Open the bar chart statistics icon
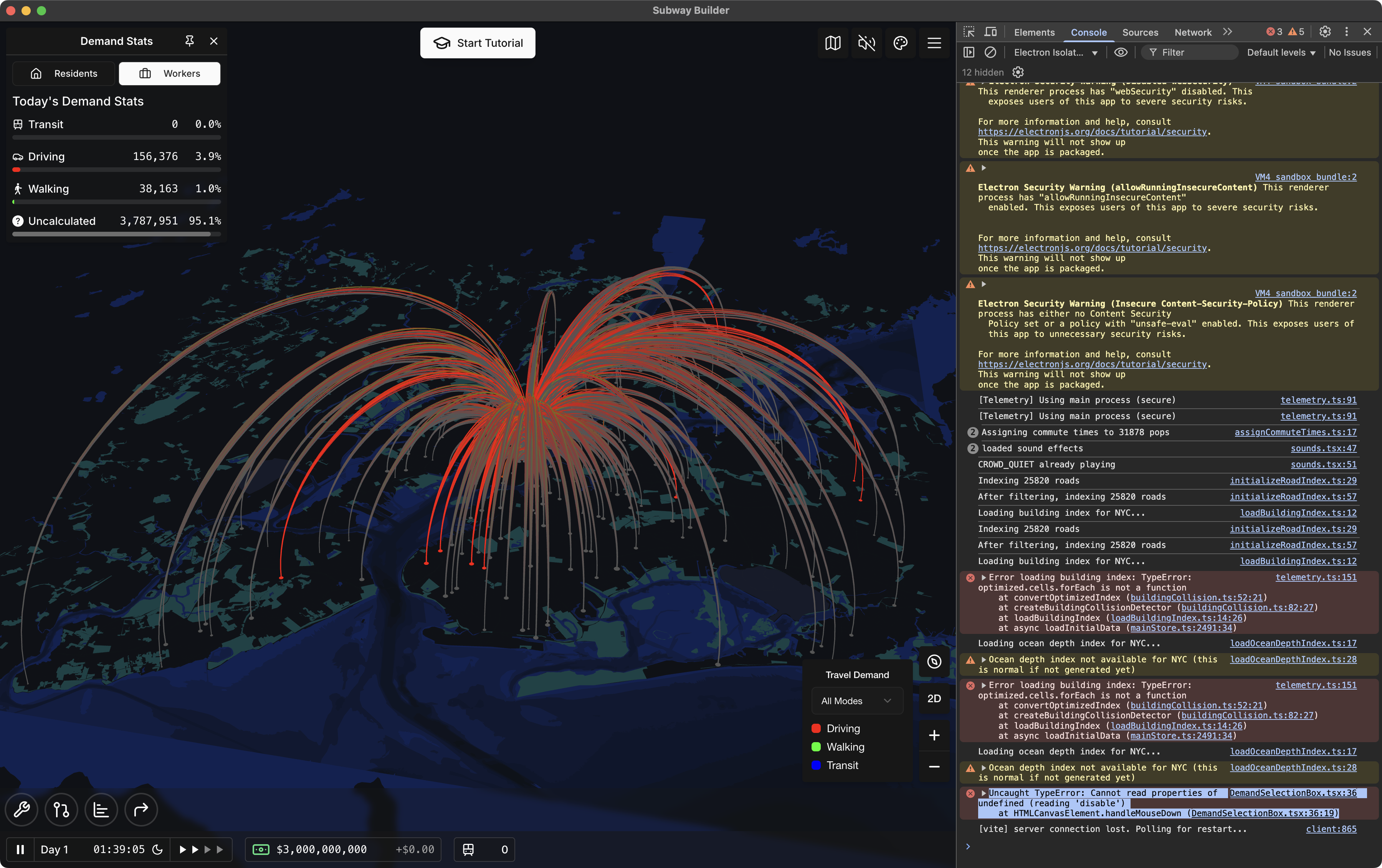Screen dimensions: 1382x868 coord(101,810)
